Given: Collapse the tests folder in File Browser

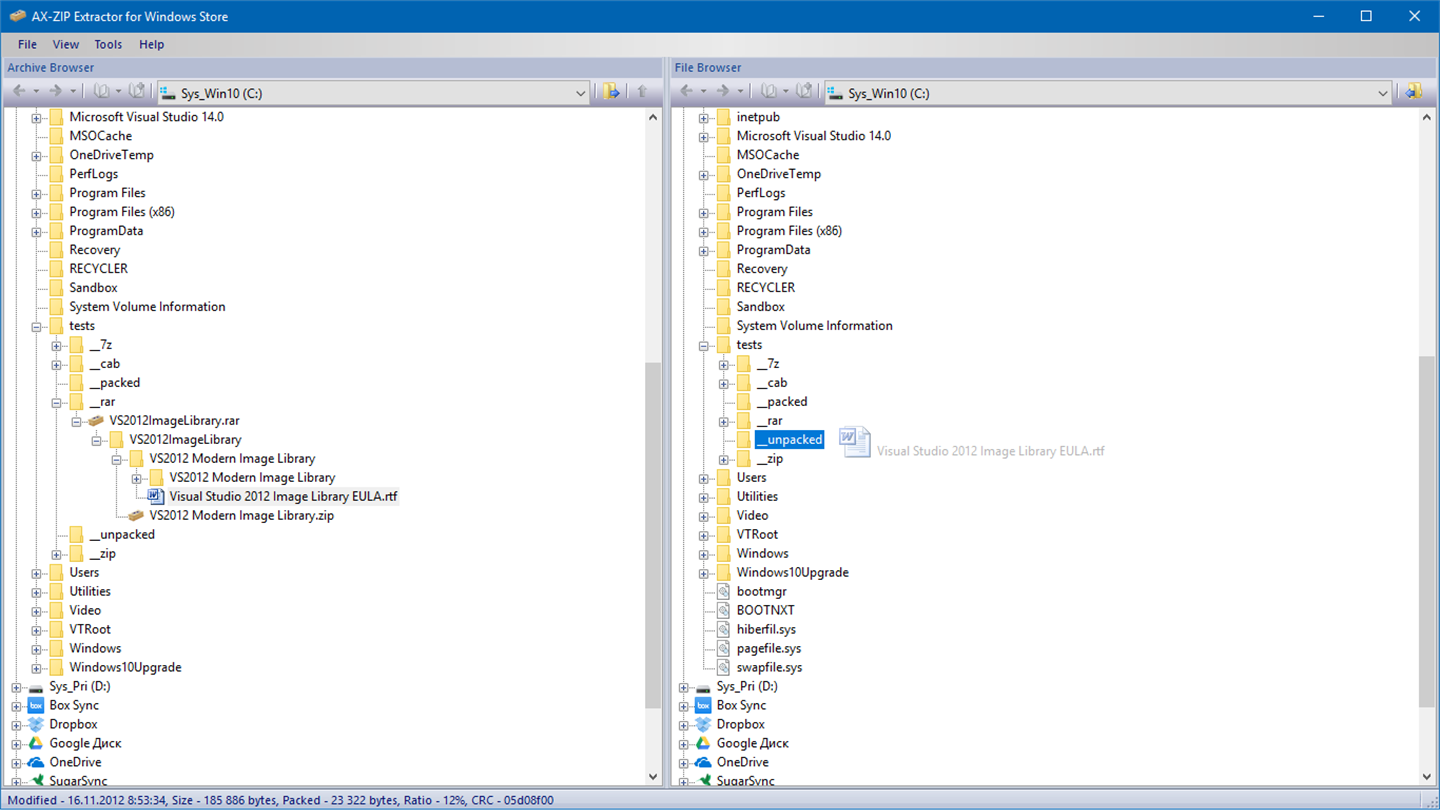Looking at the screenshot, I should click(x=703, y=345).
